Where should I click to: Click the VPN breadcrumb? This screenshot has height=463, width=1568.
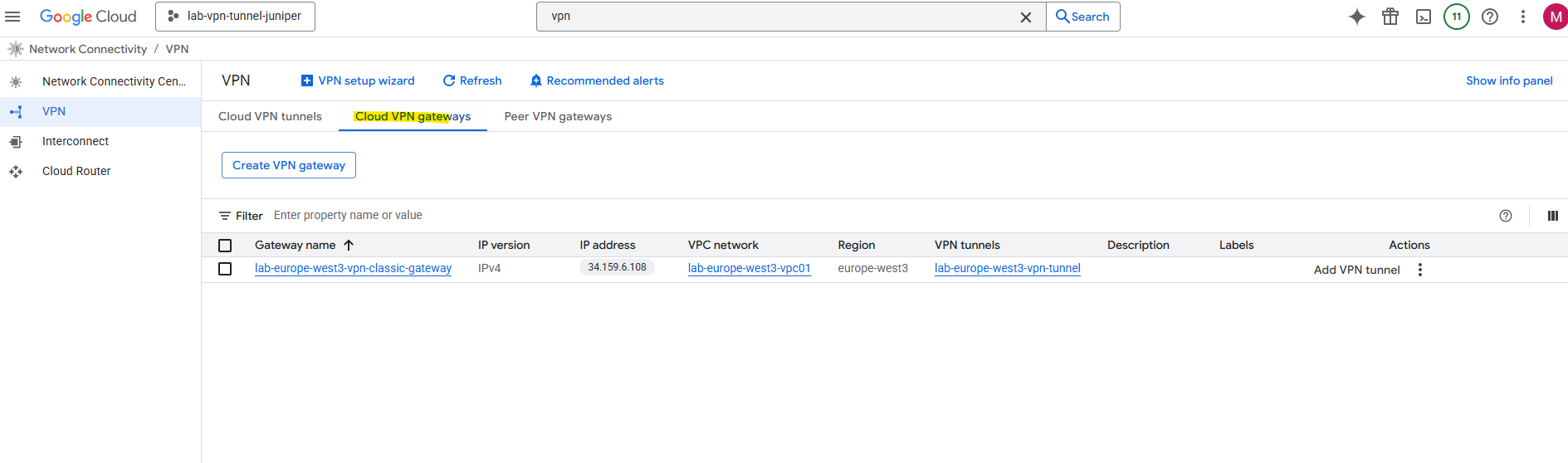(x=177, y=49)
